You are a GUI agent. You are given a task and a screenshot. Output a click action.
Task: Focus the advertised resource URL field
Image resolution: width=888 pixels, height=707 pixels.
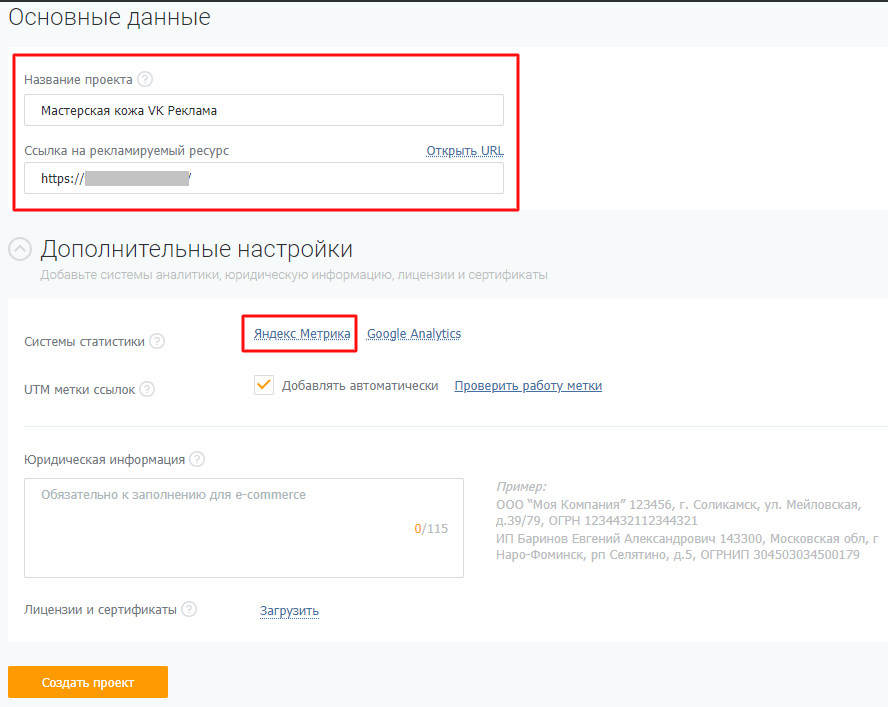264,178
